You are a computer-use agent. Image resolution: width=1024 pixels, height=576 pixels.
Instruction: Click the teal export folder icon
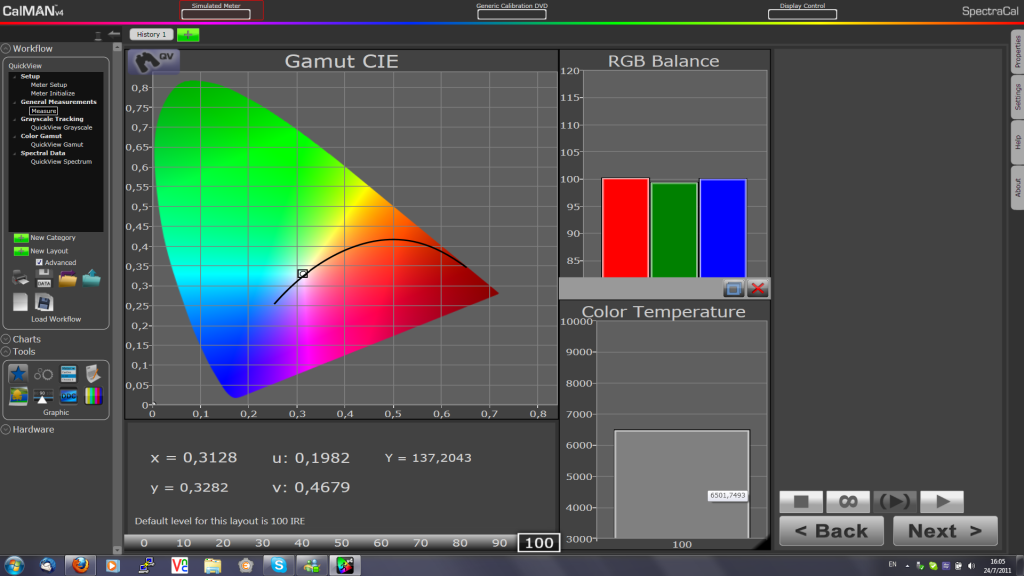[x=91, y=278]
